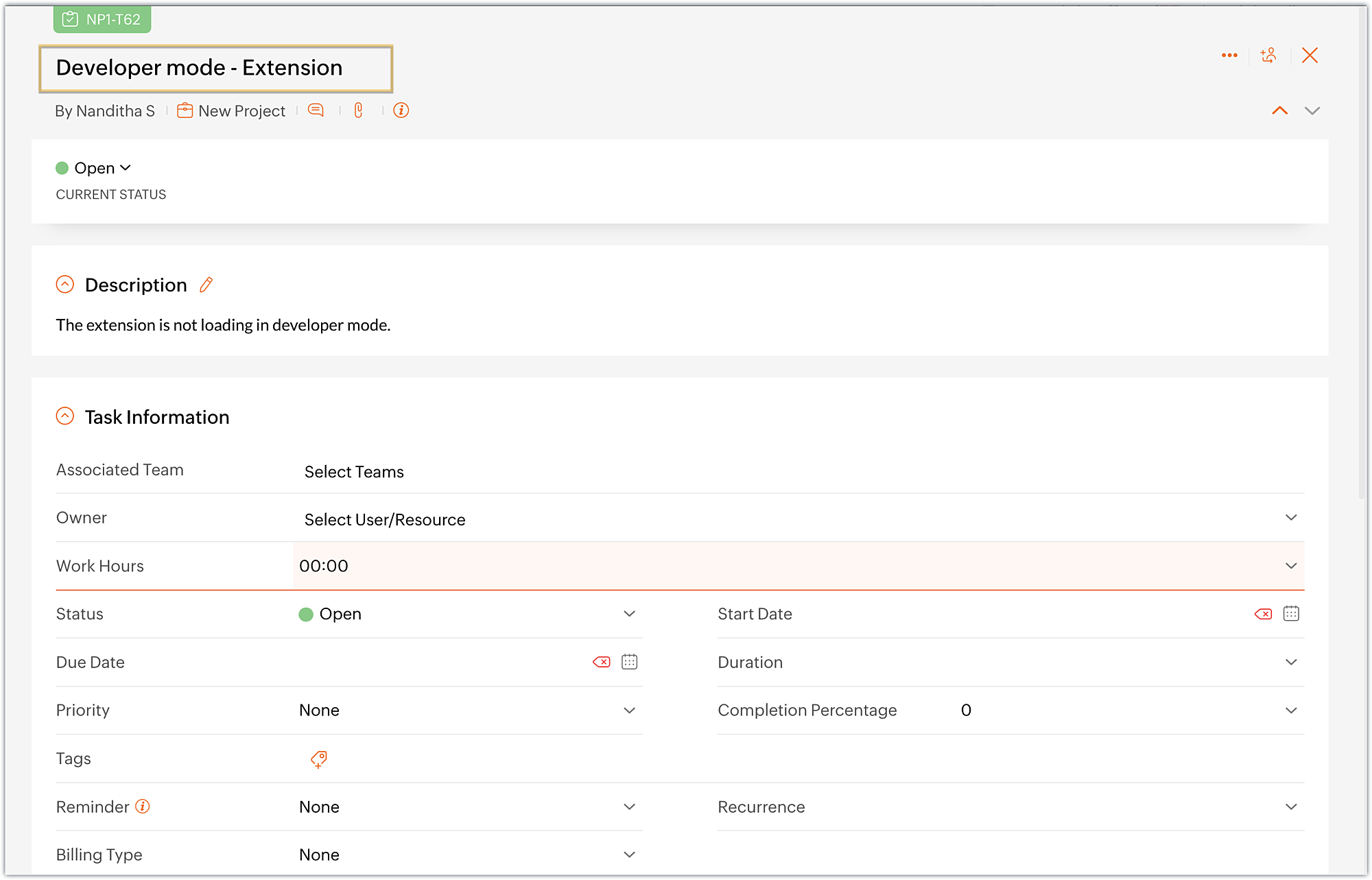Click the attachment paperclip icon

point(358,110)
